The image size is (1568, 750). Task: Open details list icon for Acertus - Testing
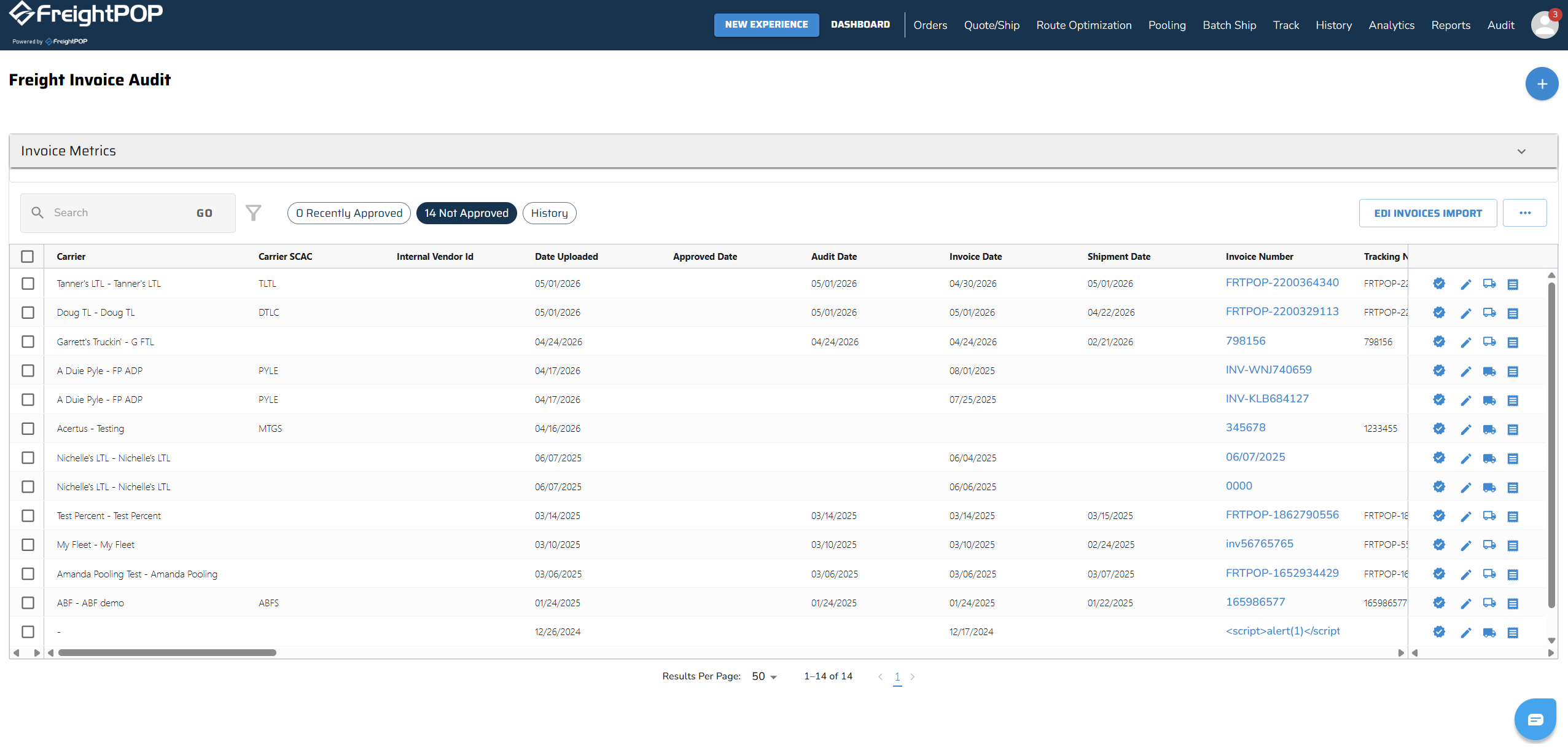pos(1513,429)
